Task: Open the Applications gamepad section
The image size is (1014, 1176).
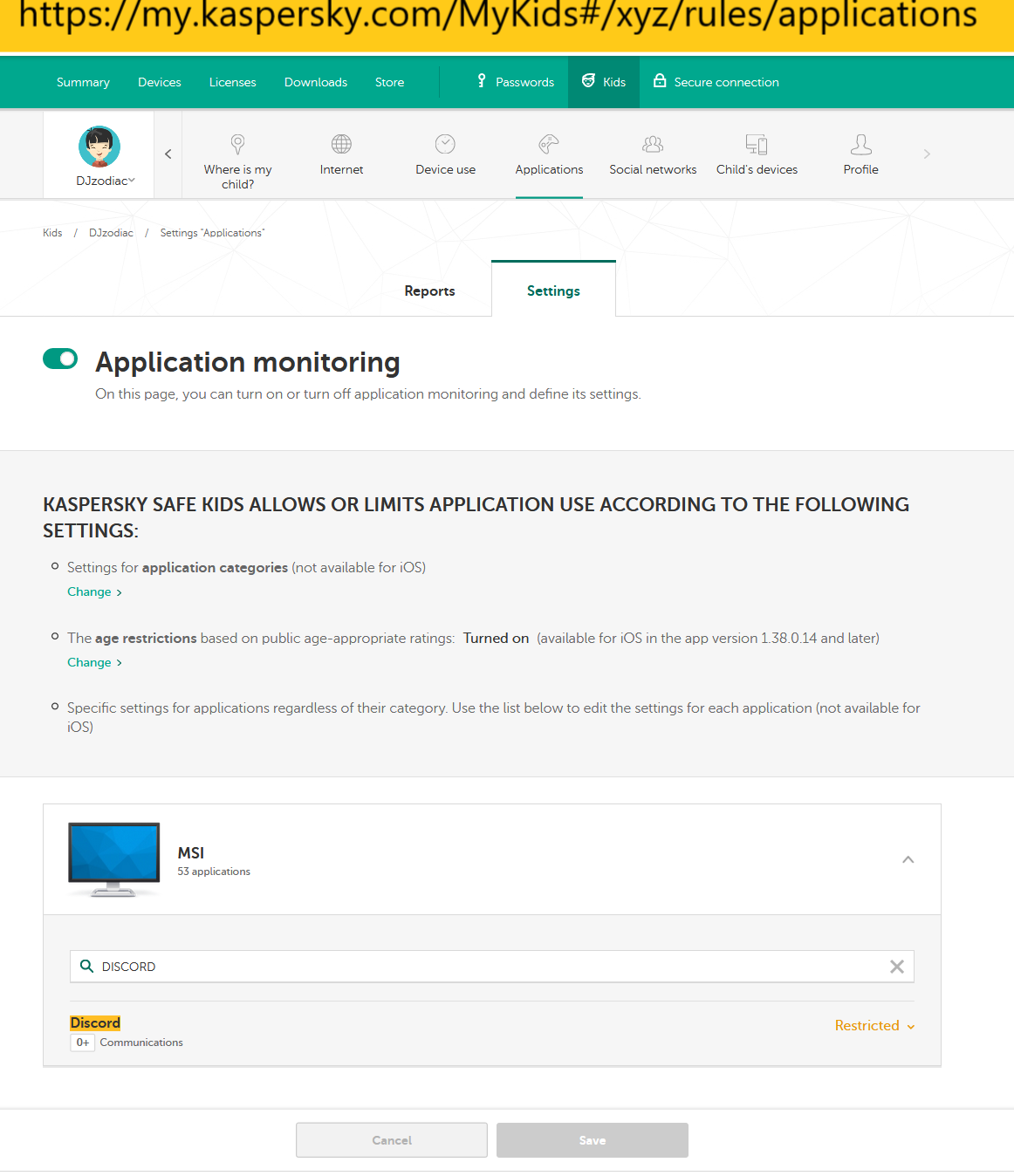Action: click(549, 154)
